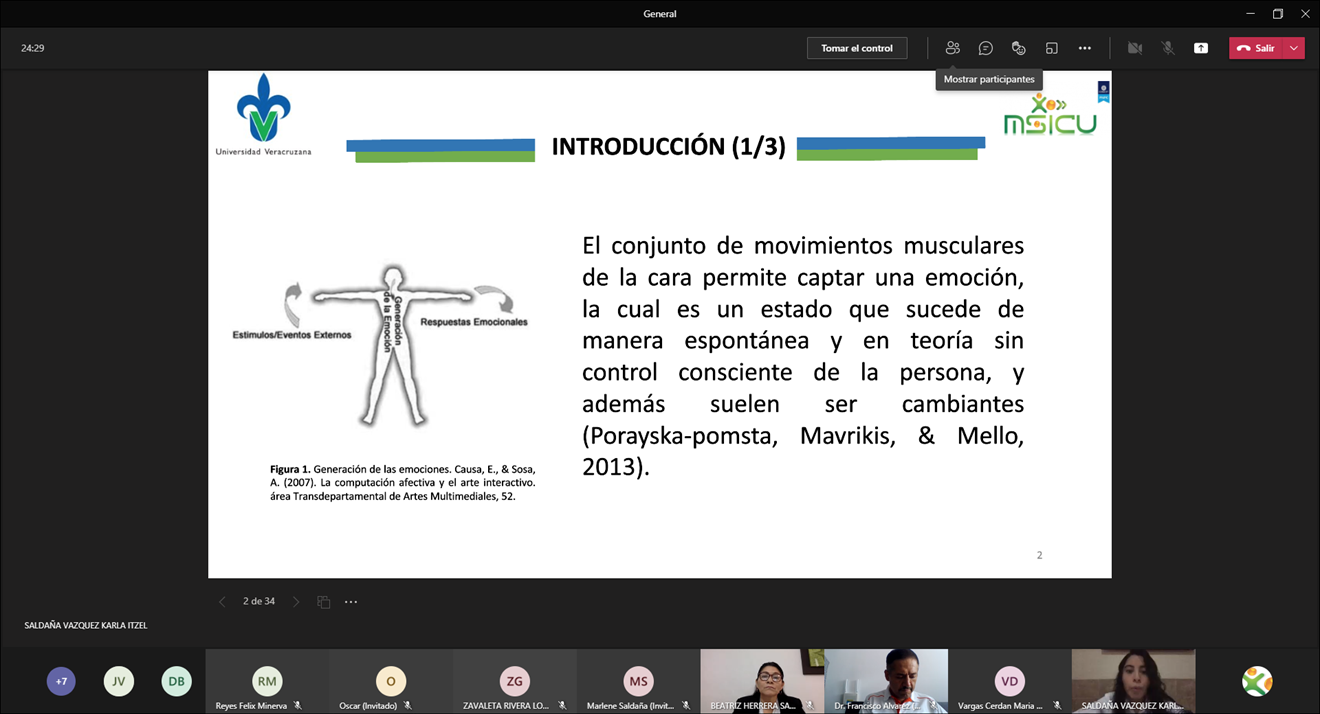Unmute the microphone

(1167, 48)
